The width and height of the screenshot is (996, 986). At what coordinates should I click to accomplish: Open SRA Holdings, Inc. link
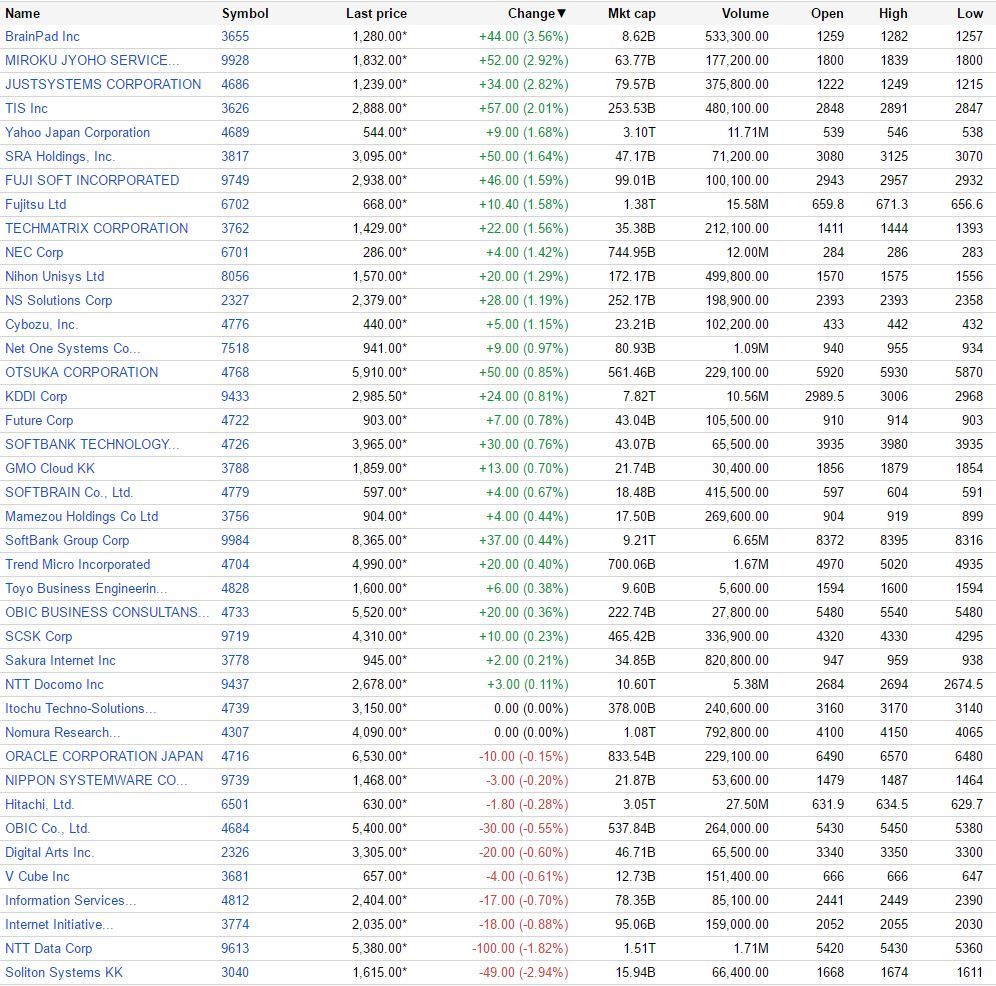(x=60, y=156)
